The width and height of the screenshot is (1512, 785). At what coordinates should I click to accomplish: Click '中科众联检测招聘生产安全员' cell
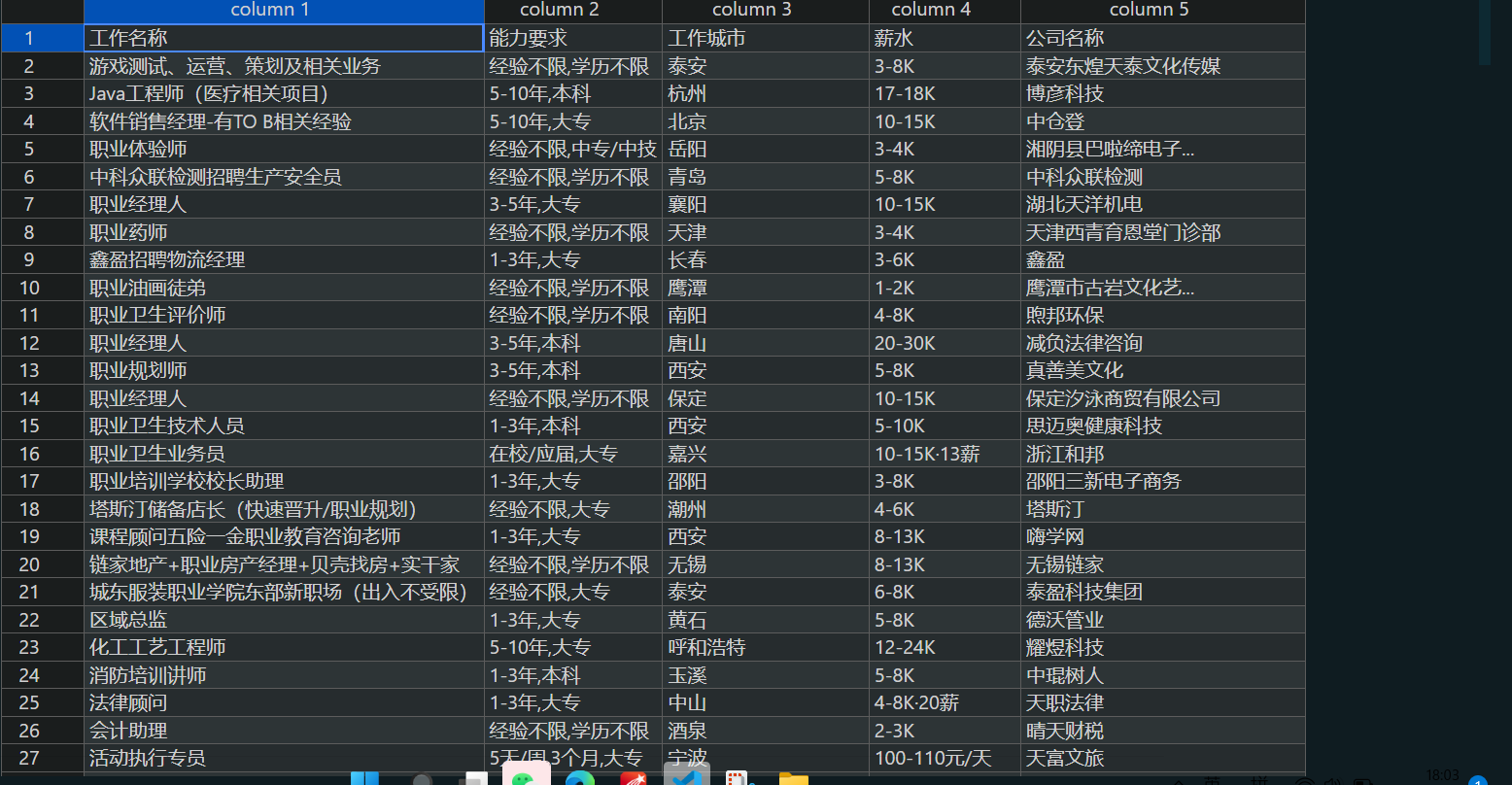(284, 177)
